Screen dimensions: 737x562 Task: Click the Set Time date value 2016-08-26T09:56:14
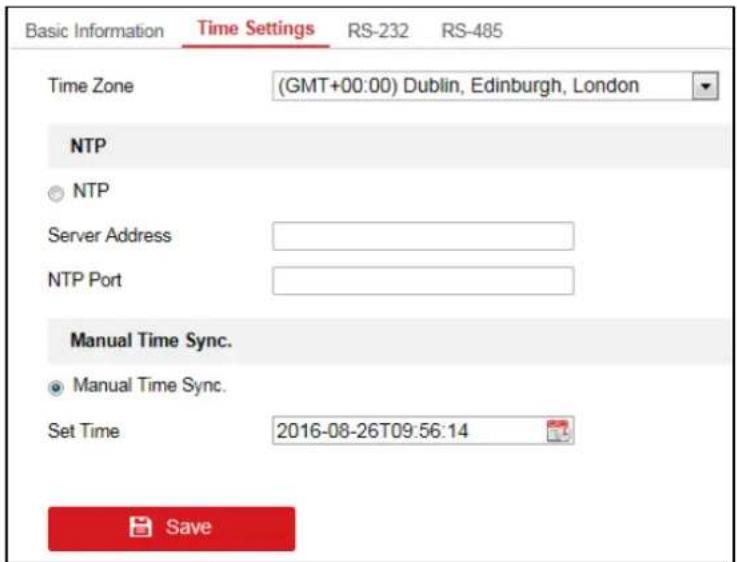coord(372,431)
